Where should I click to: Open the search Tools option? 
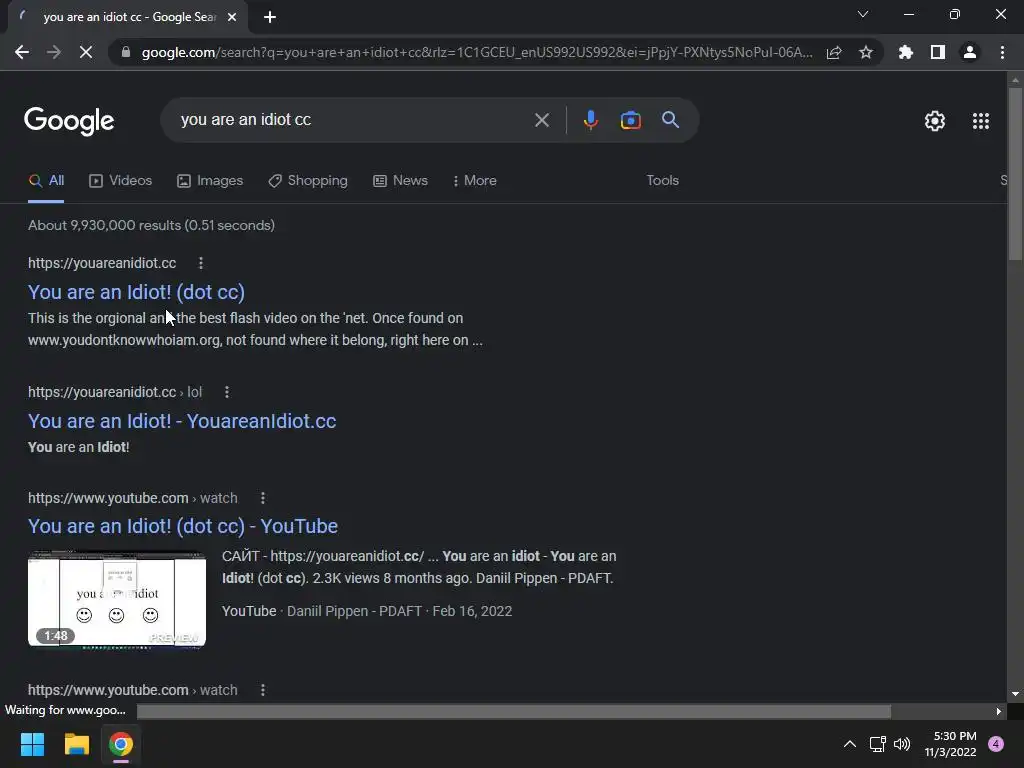point(662,180)
